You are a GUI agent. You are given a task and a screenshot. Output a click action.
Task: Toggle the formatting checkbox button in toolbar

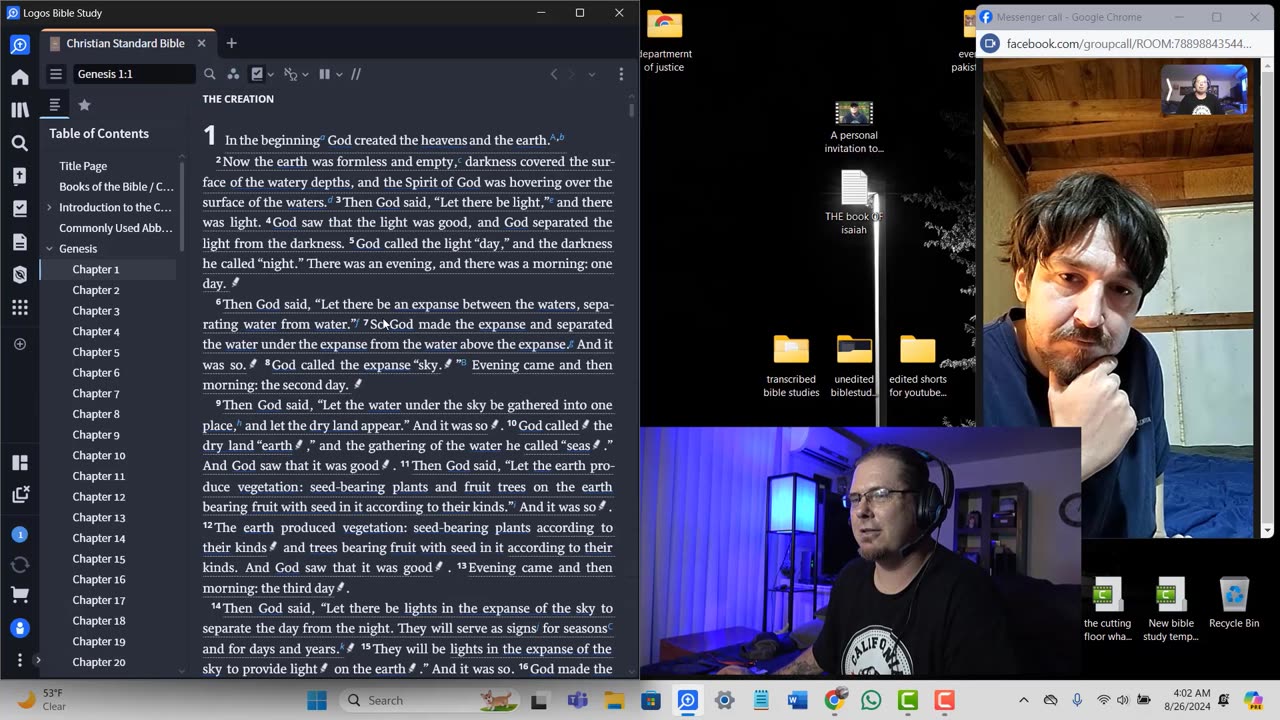(x=257, y=74)
